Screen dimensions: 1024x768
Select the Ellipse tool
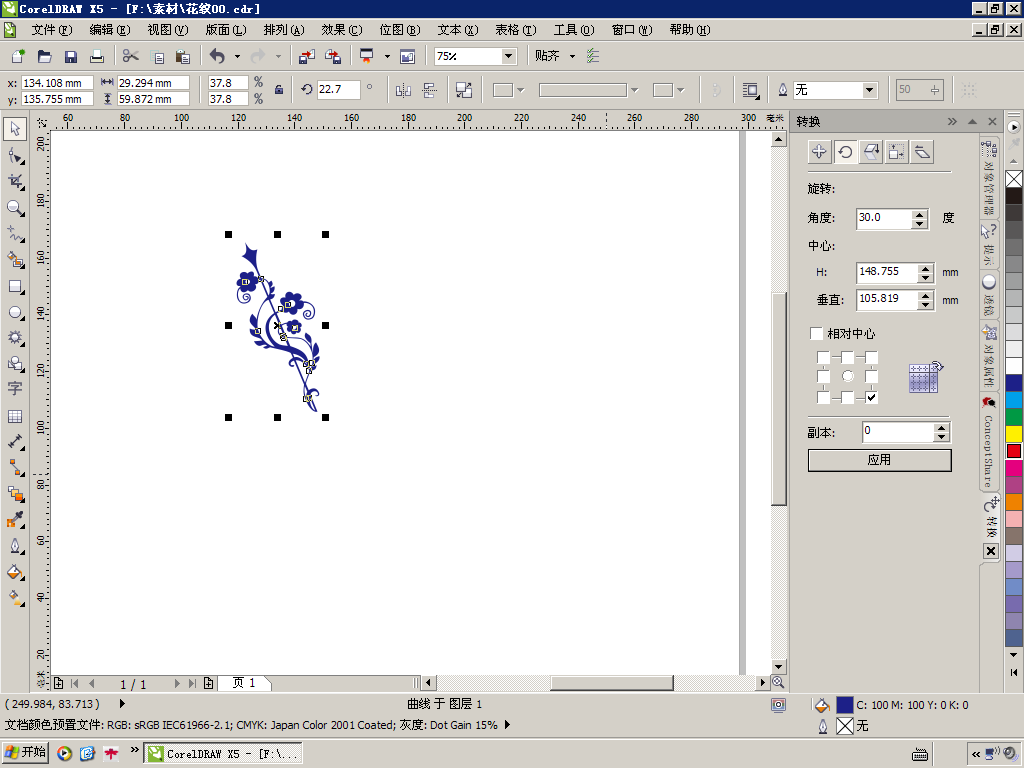15,313
